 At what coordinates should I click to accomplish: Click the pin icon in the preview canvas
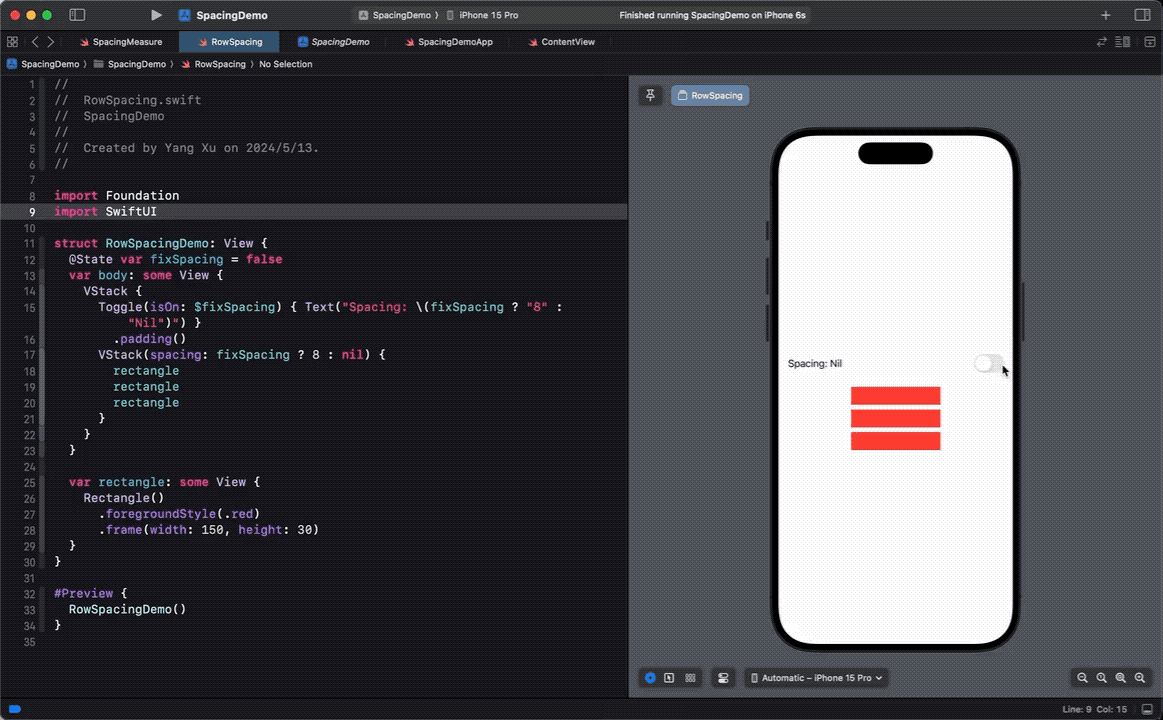pos(650,95)
